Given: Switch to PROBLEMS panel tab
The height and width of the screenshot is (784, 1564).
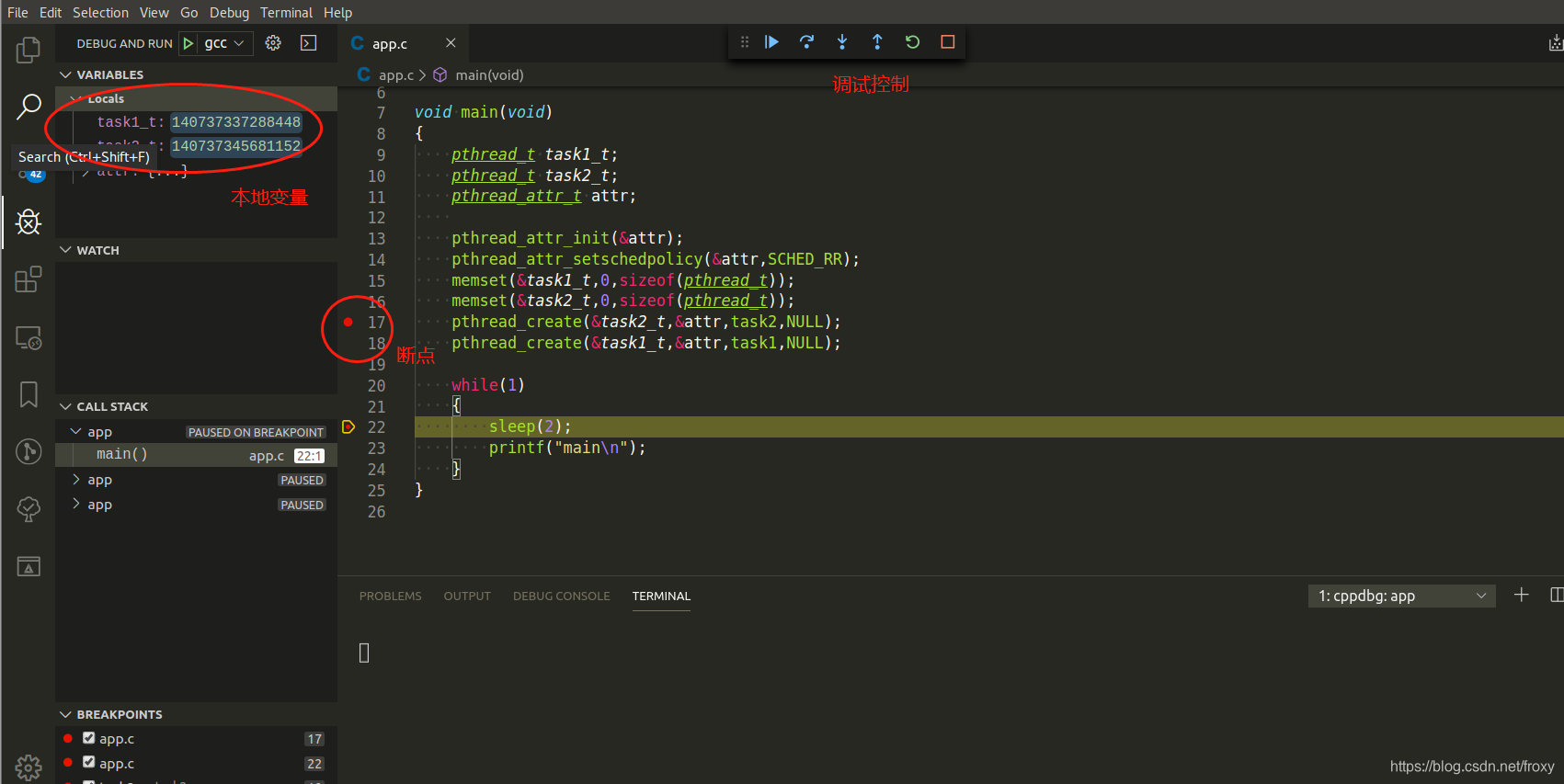Looking at the screenshot, I should tap(390, 597).
